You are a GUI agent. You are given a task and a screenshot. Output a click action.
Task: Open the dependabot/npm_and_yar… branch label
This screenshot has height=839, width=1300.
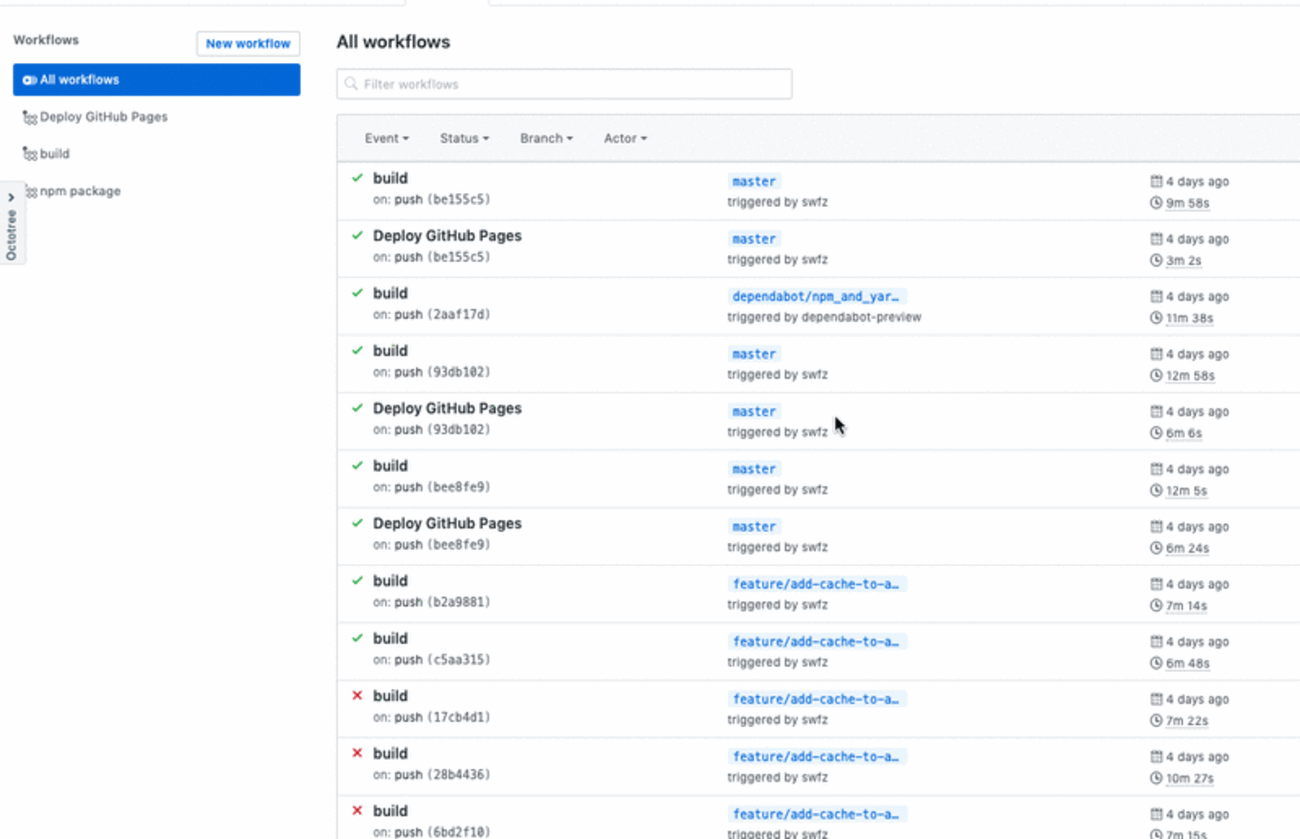816,297
